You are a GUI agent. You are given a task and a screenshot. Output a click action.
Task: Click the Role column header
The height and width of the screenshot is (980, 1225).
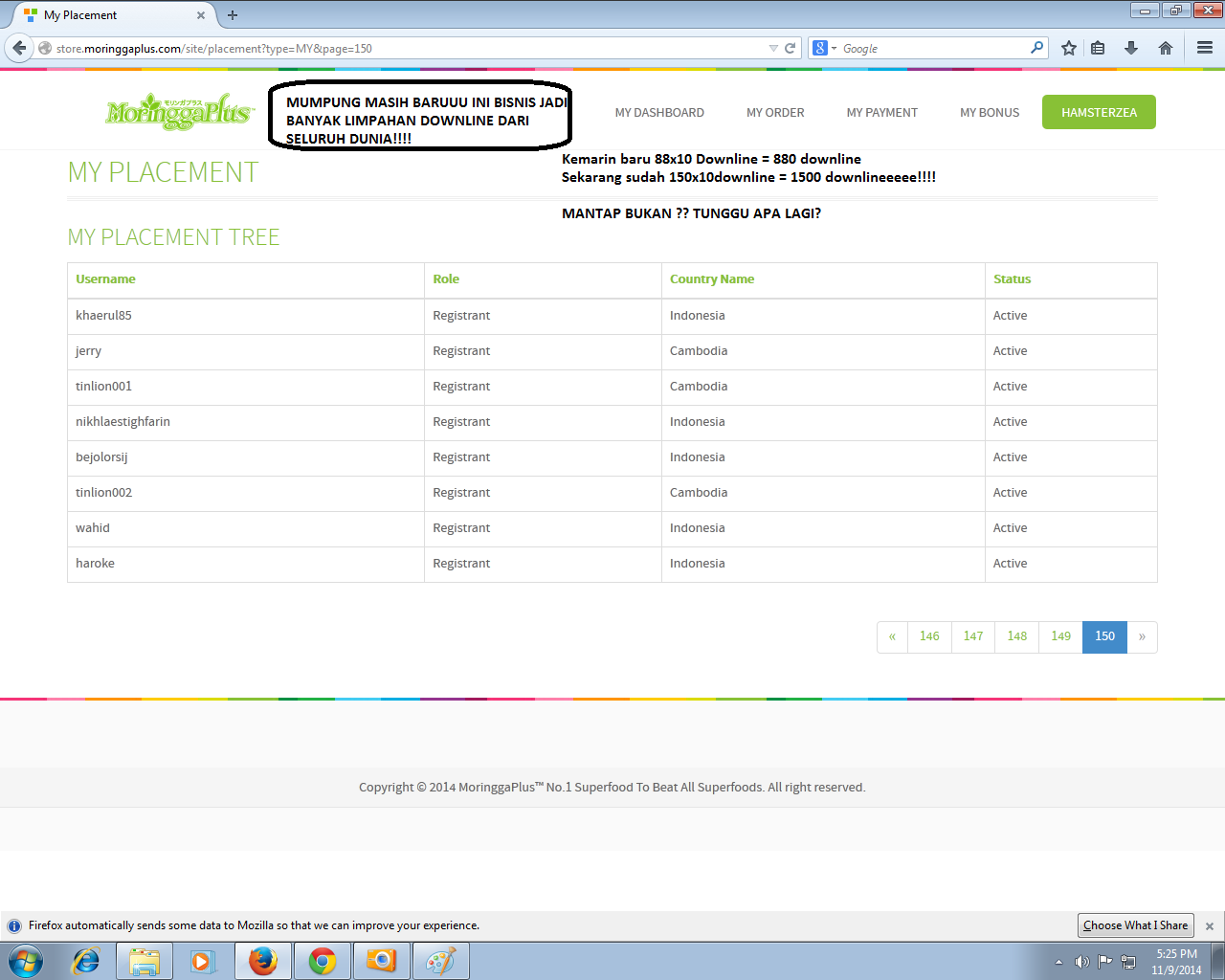[446, 279]
